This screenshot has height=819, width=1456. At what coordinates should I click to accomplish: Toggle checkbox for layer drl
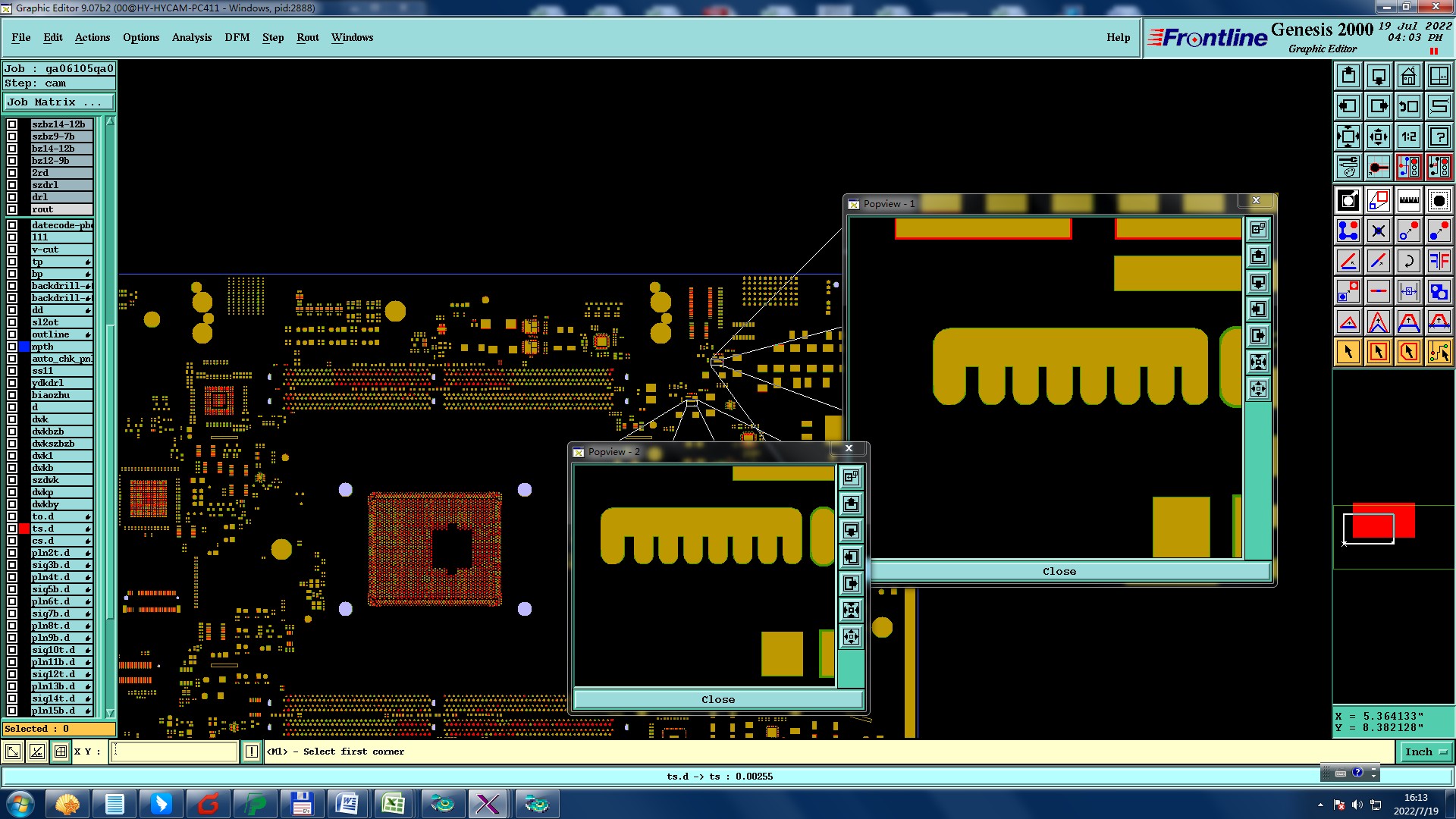12,197
